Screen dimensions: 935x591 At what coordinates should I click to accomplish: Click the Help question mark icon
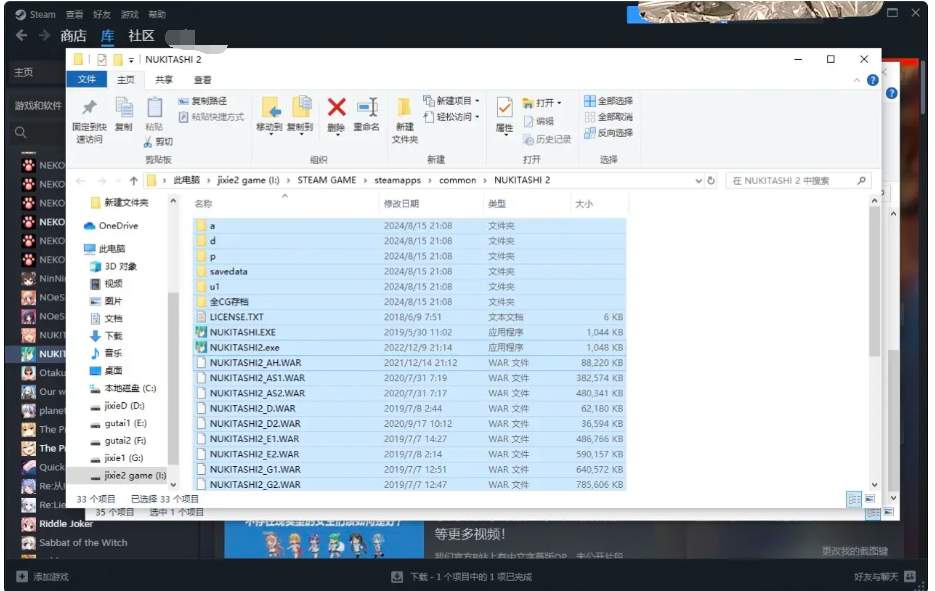[x=872, y=80]
